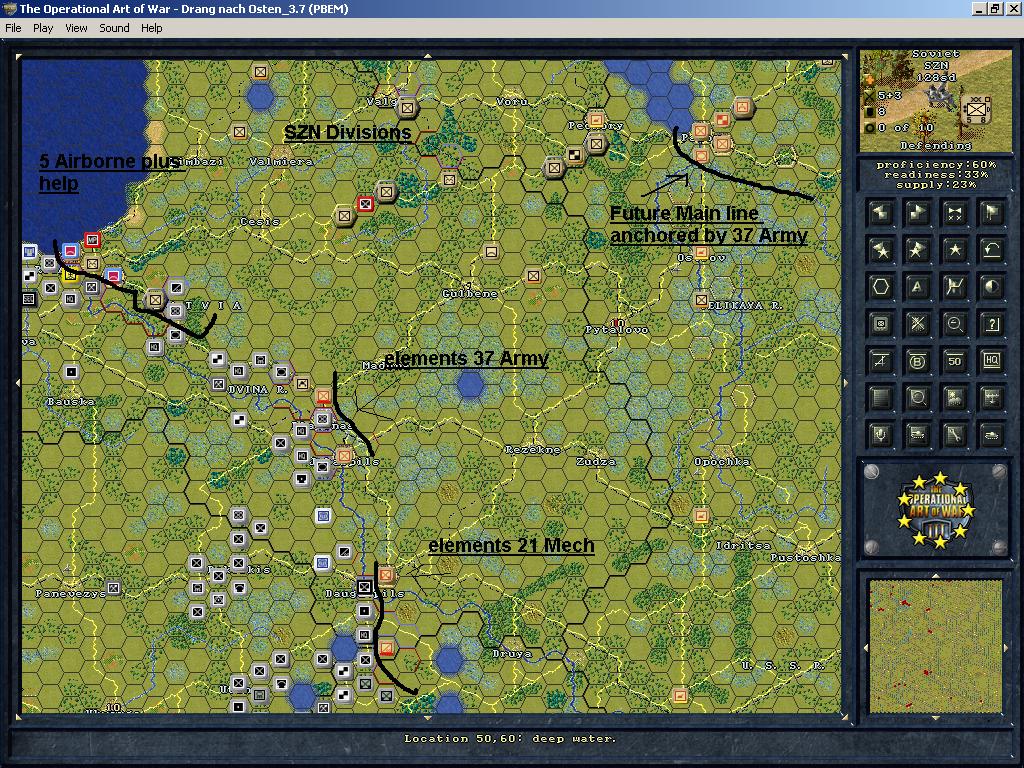
Task: Toggle the hexagon grid button
Action: [x=881, y=287]
